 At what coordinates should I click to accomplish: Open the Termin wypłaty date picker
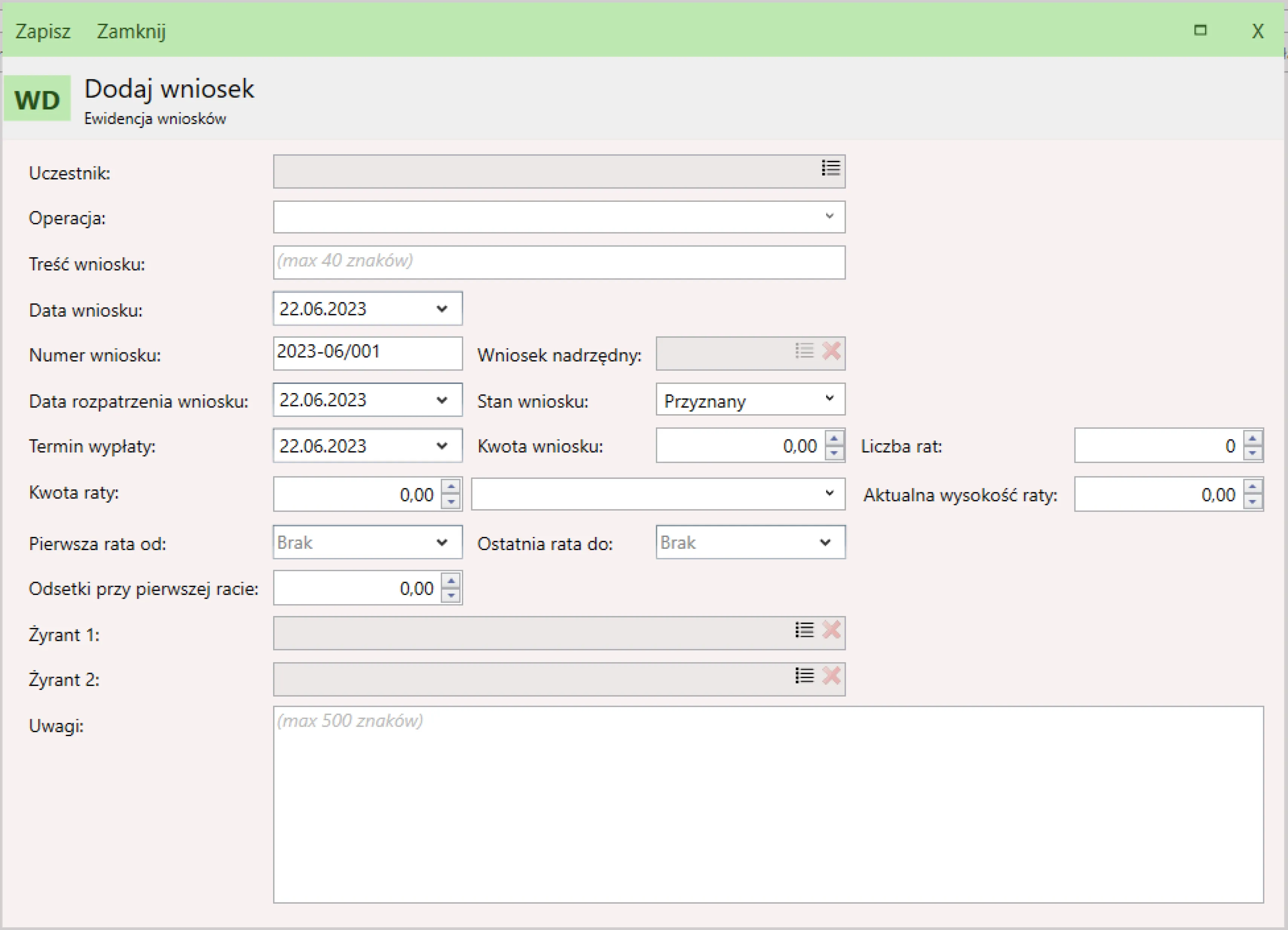click(x=442, y=446)
